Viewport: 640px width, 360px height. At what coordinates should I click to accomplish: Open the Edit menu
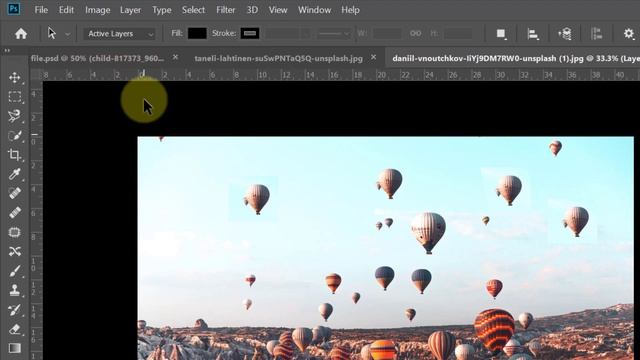pyautogui.click(x=66, y=10)
